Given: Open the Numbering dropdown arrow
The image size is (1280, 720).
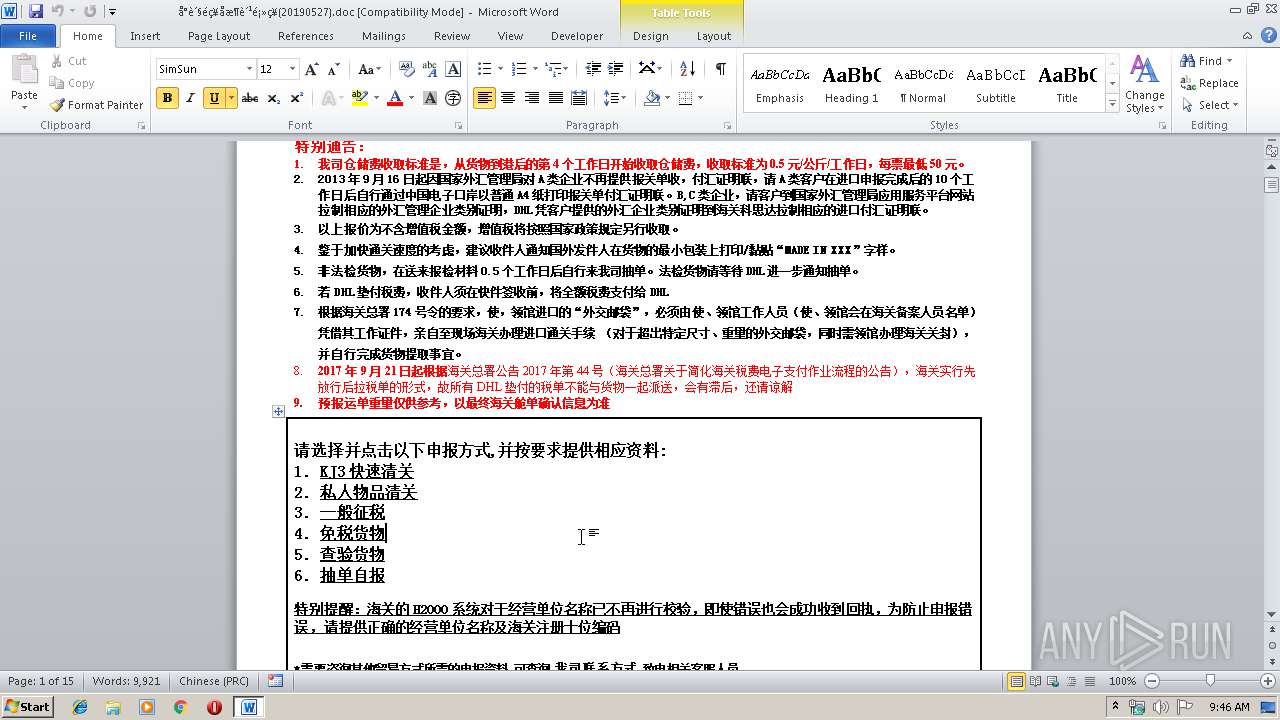Looking at the screenshot, I should pyautogui.click(x=535, y=69).
